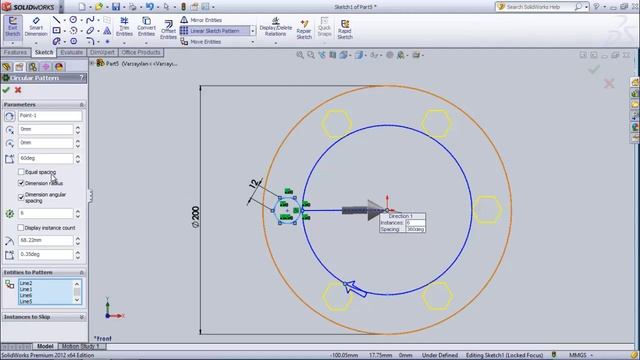Click the Save icon in title toolbar
Viewport: 640px width, 360px height.
[116, 7]
